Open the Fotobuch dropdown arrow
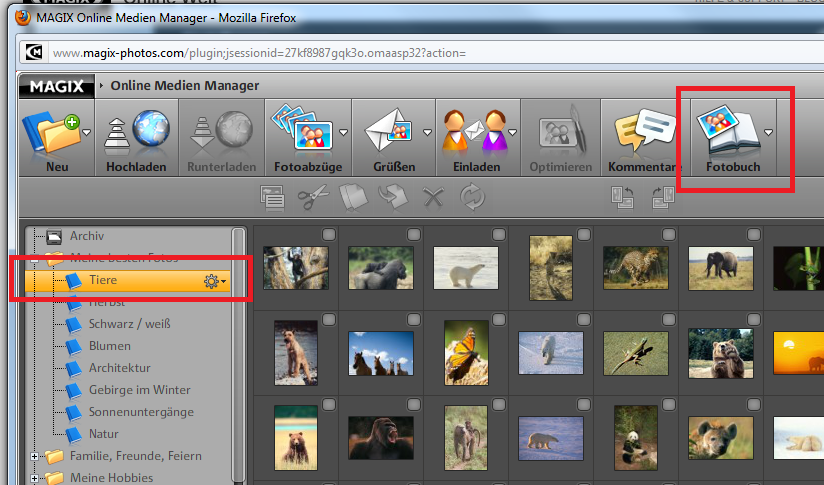Viewport: 824px width, 485px height. click(769, 132)
